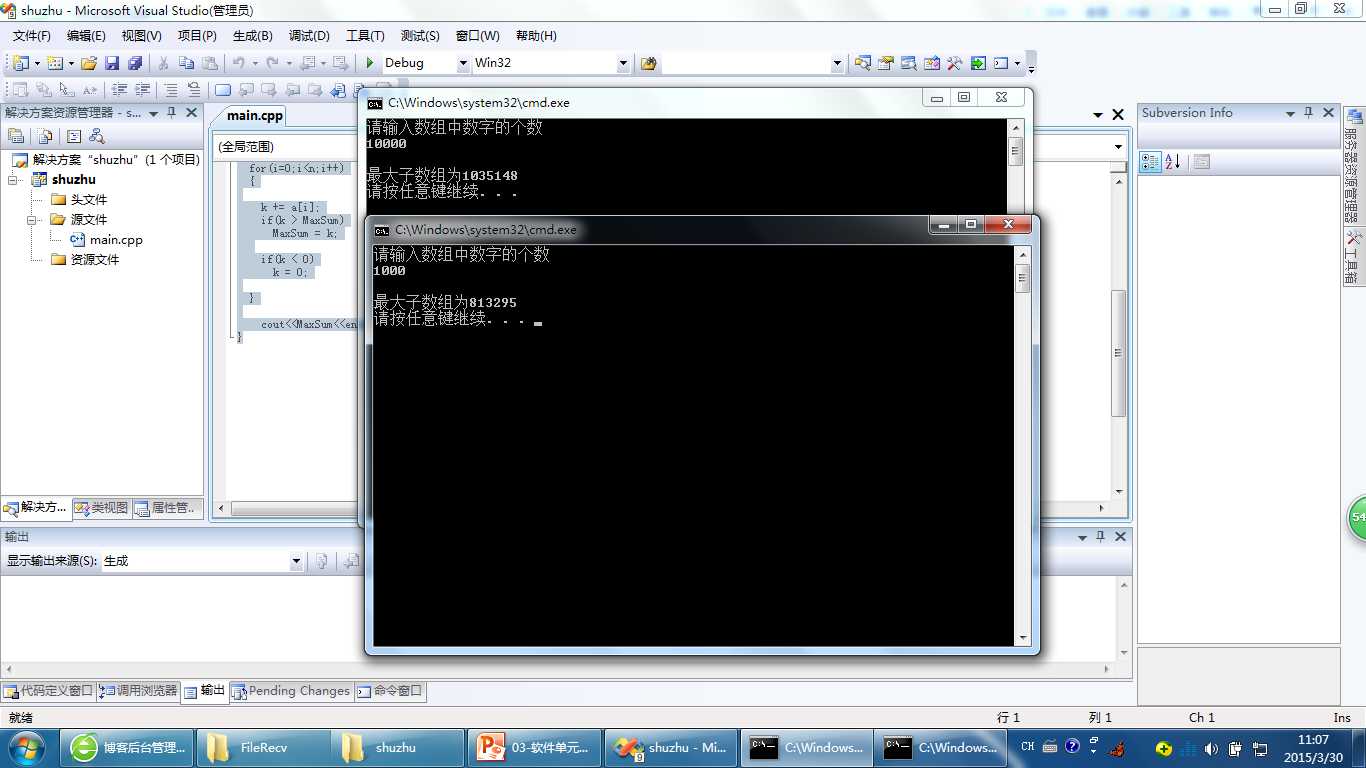Image resolution: width=1366 pixels, height=768 pixels.
Task: Click the Copy icon in the toolbar
Action: coord(186,63)
